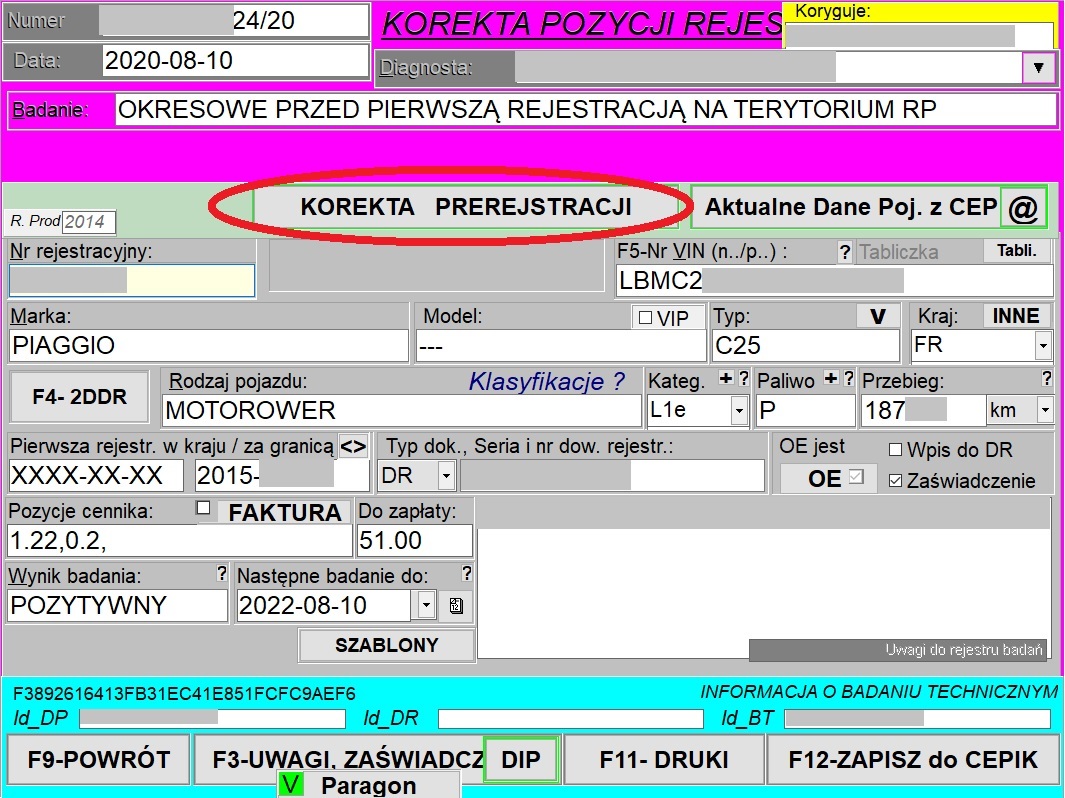
Task: Click the V icon next to Typ
Action: (x=878, y=315)
